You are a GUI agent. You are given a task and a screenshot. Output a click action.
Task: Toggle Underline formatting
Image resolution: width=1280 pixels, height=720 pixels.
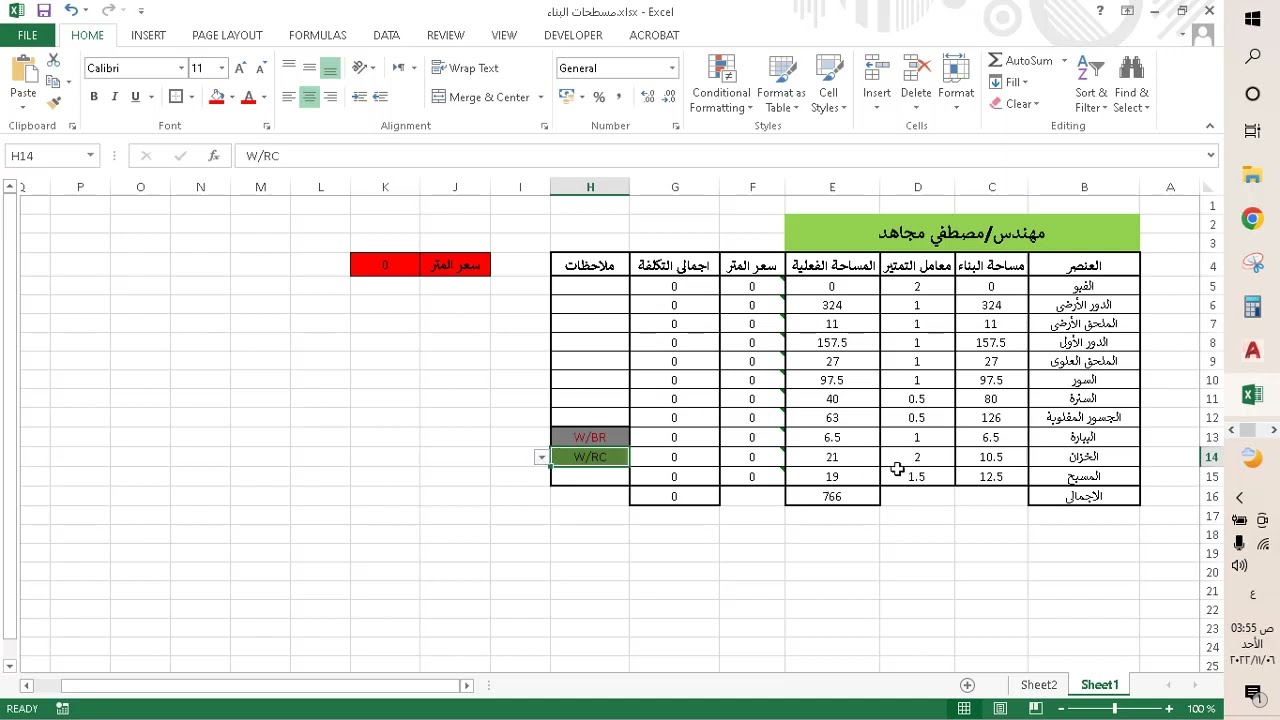(x=135, y=97)
